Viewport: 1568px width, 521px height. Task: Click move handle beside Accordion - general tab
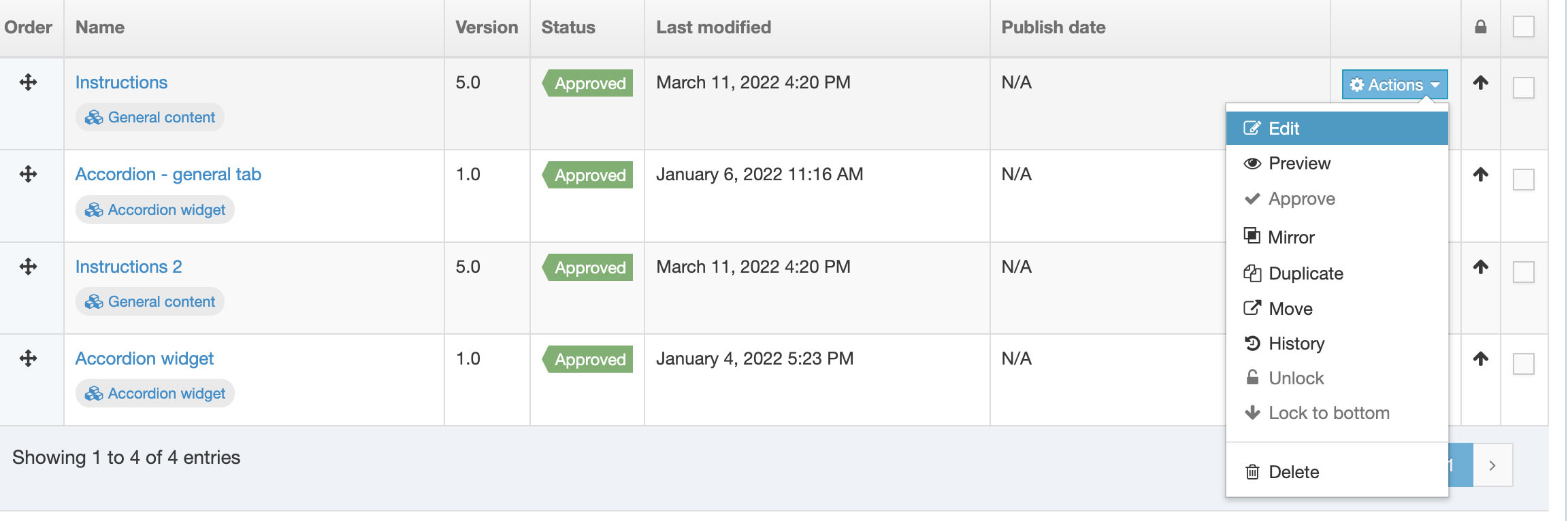tap(28, 174)
